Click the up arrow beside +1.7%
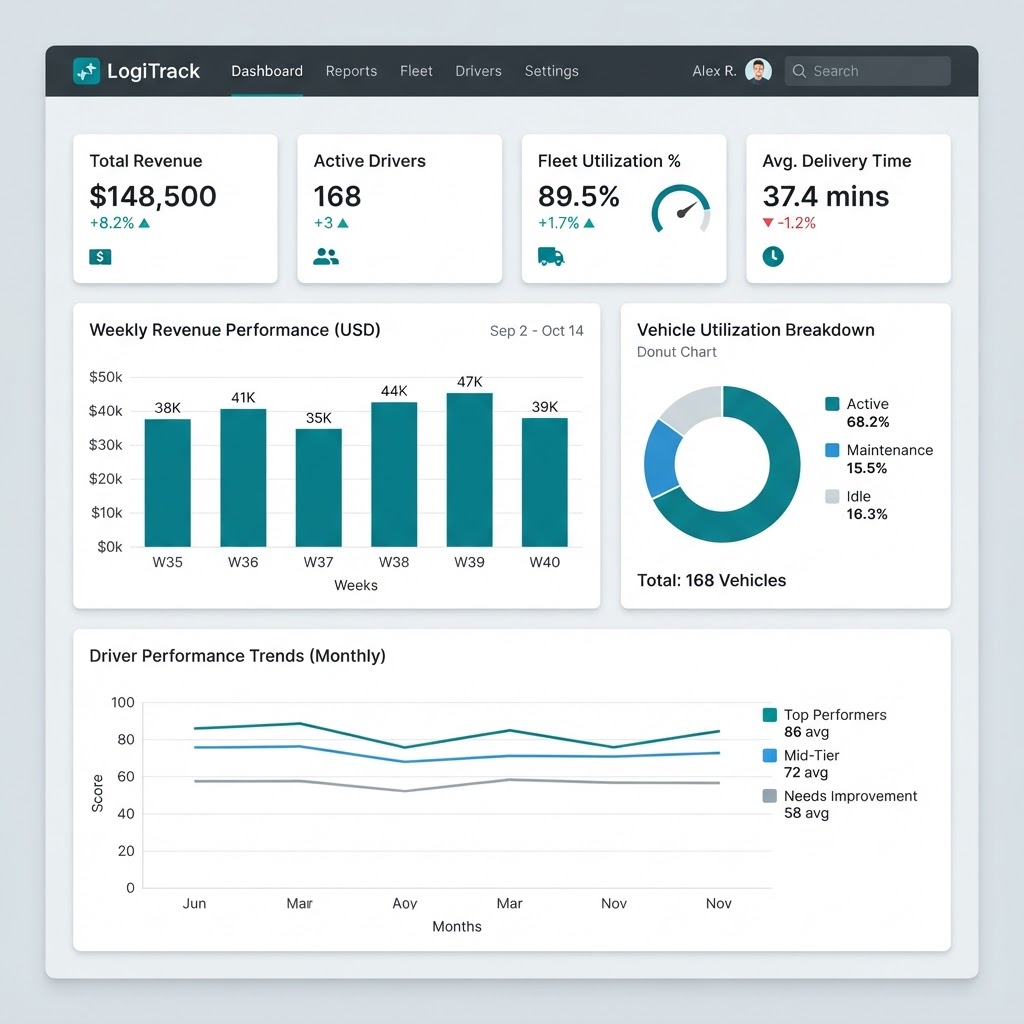This screenshot has width=1024, height=1024. pyautogui.click(x=589, y=223)
